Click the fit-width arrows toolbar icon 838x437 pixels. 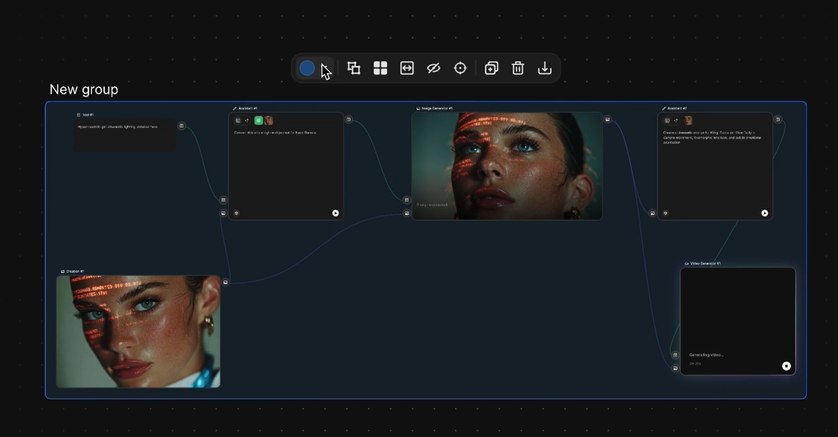(407, 68)
